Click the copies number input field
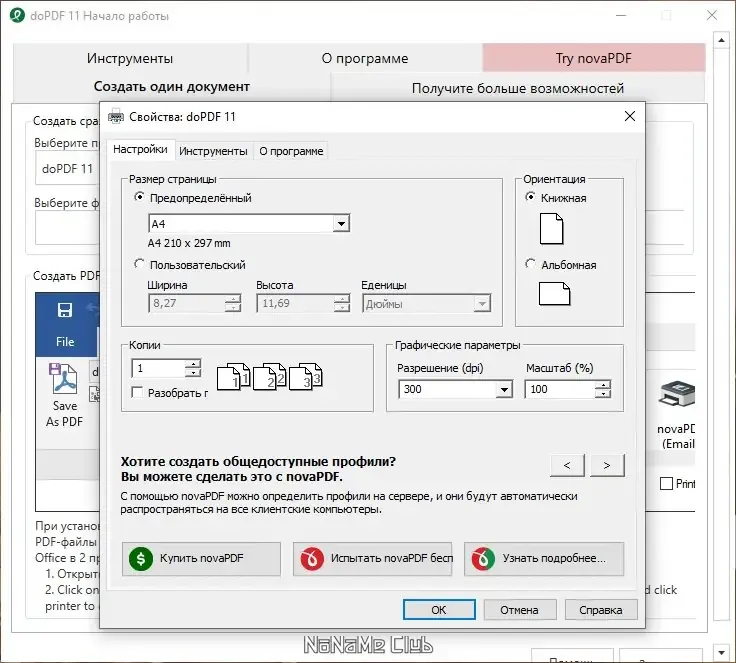This screenshot has width=736, height=663. pos(159,368)
